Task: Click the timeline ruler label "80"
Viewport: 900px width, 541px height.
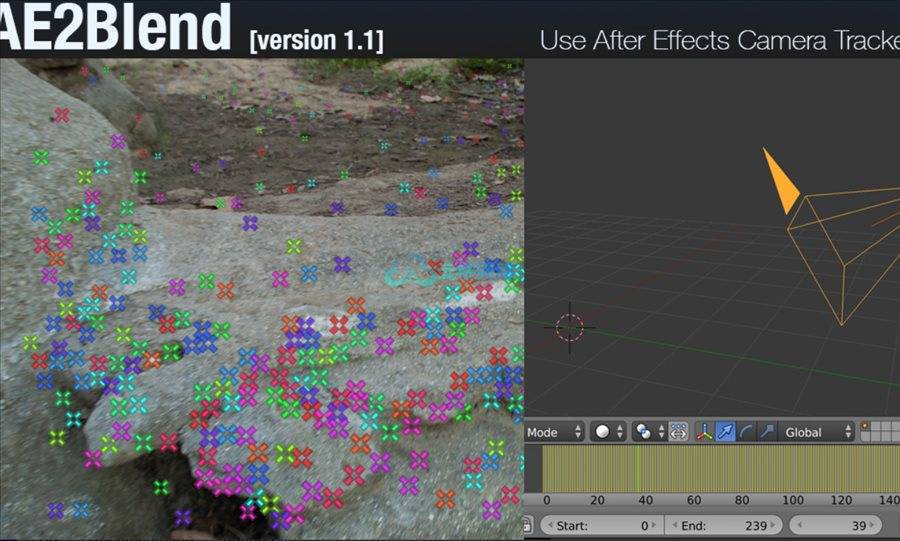Action: pyautogui.click(x=742, y=500)
